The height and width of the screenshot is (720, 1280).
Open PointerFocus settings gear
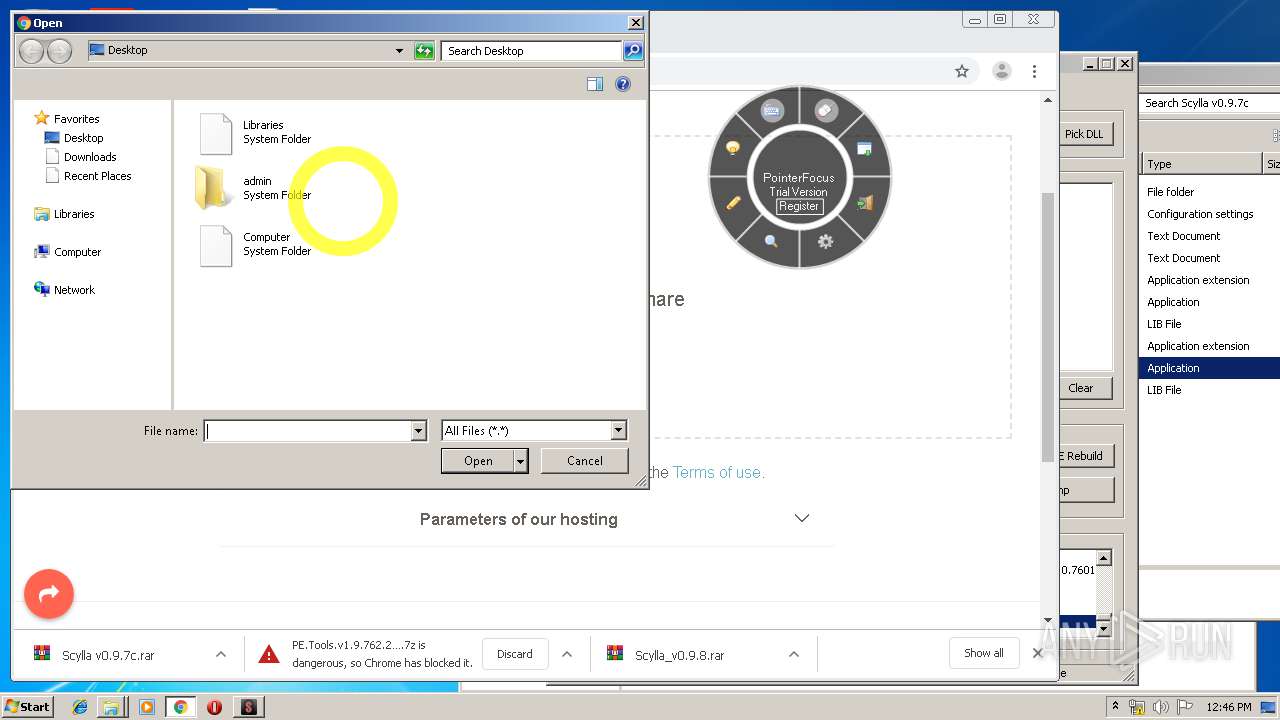(x=825, y=241)
